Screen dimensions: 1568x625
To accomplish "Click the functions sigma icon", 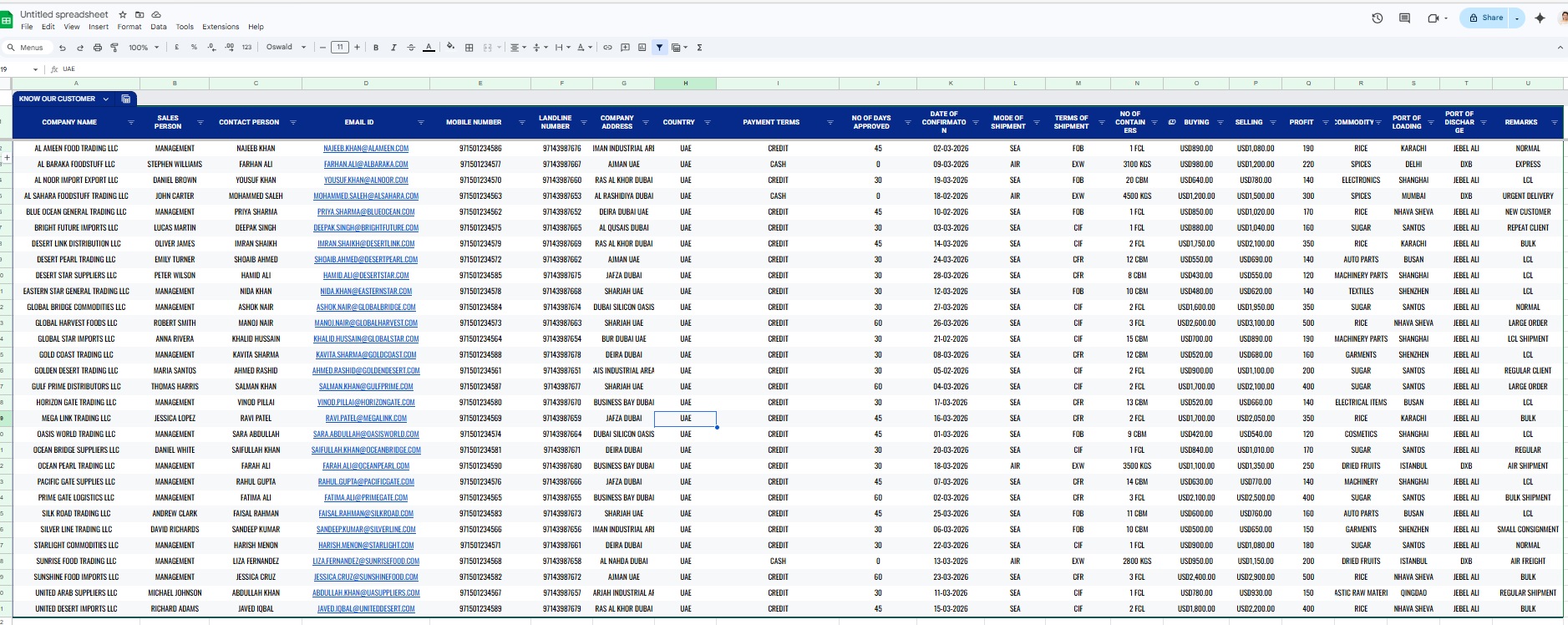I will (x=699, y=48).
